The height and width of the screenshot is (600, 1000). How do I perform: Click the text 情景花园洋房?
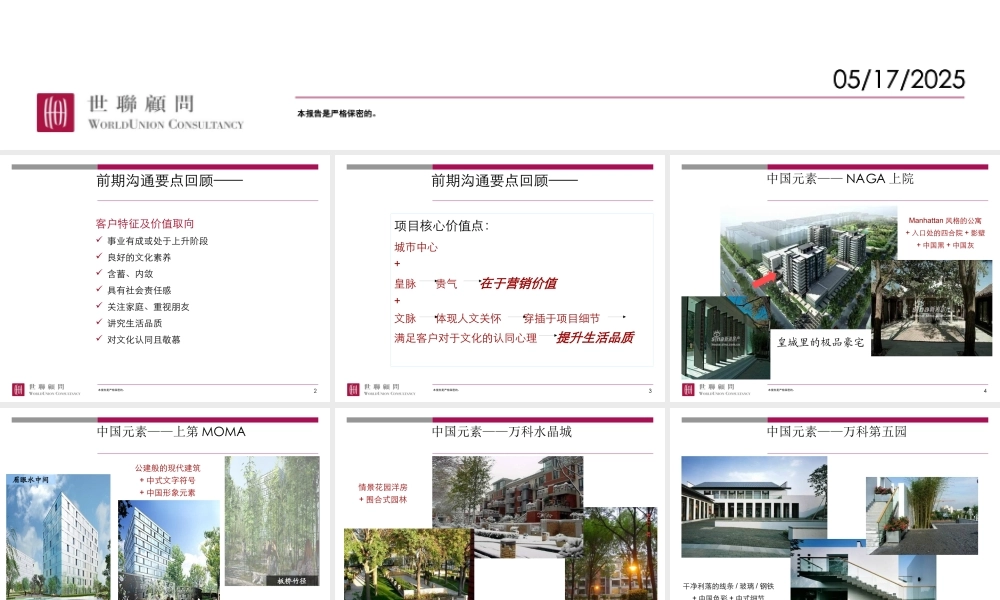coord(383,487)
